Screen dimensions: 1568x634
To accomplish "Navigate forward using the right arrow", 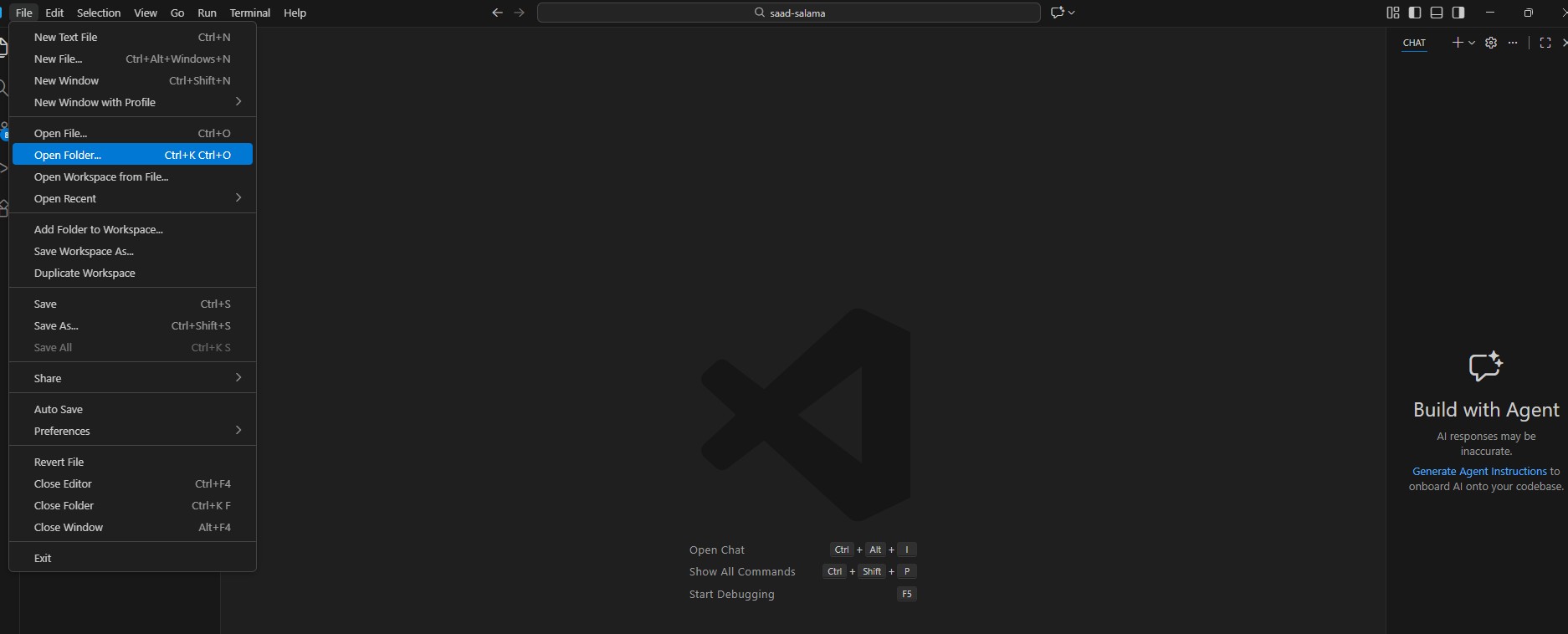I will (x=520, y=13).
